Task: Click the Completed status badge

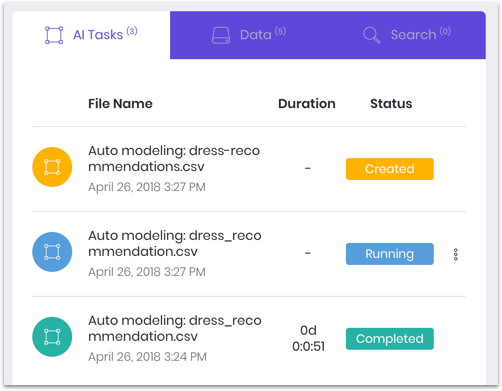Action: (390, 339)
